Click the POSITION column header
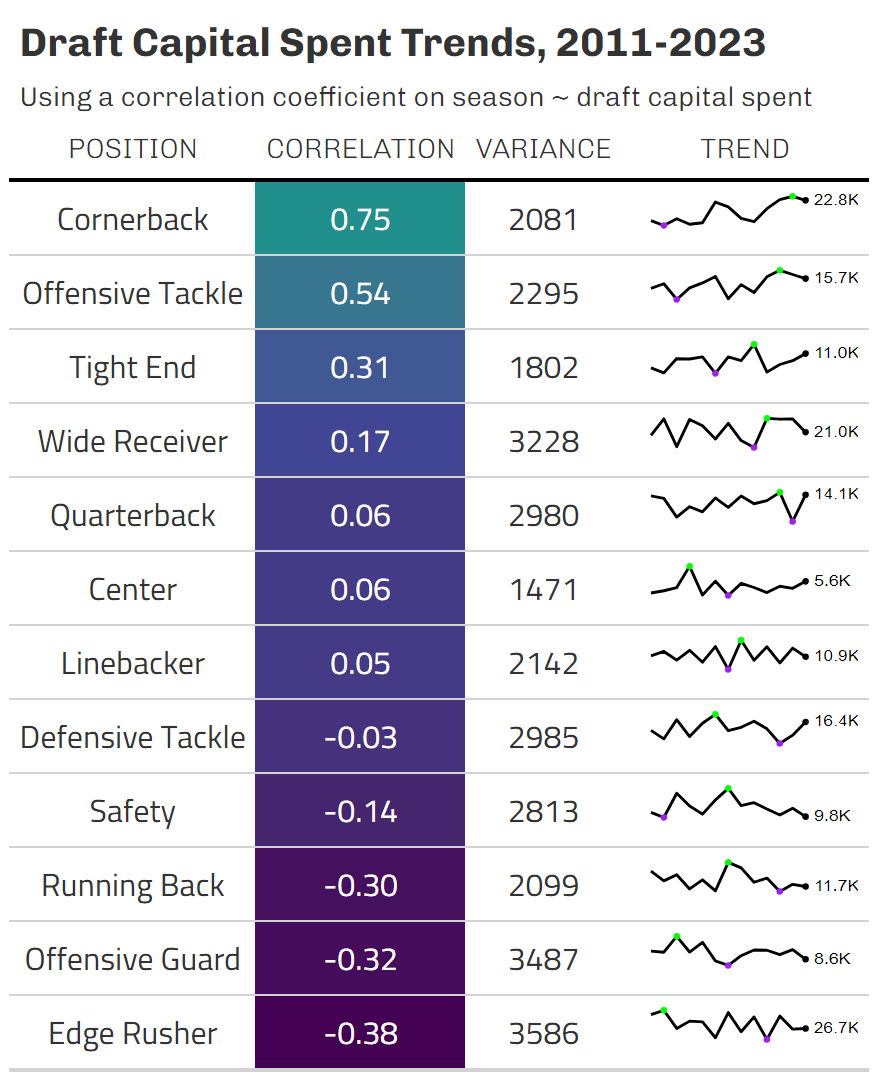 [x=133, y=149]
